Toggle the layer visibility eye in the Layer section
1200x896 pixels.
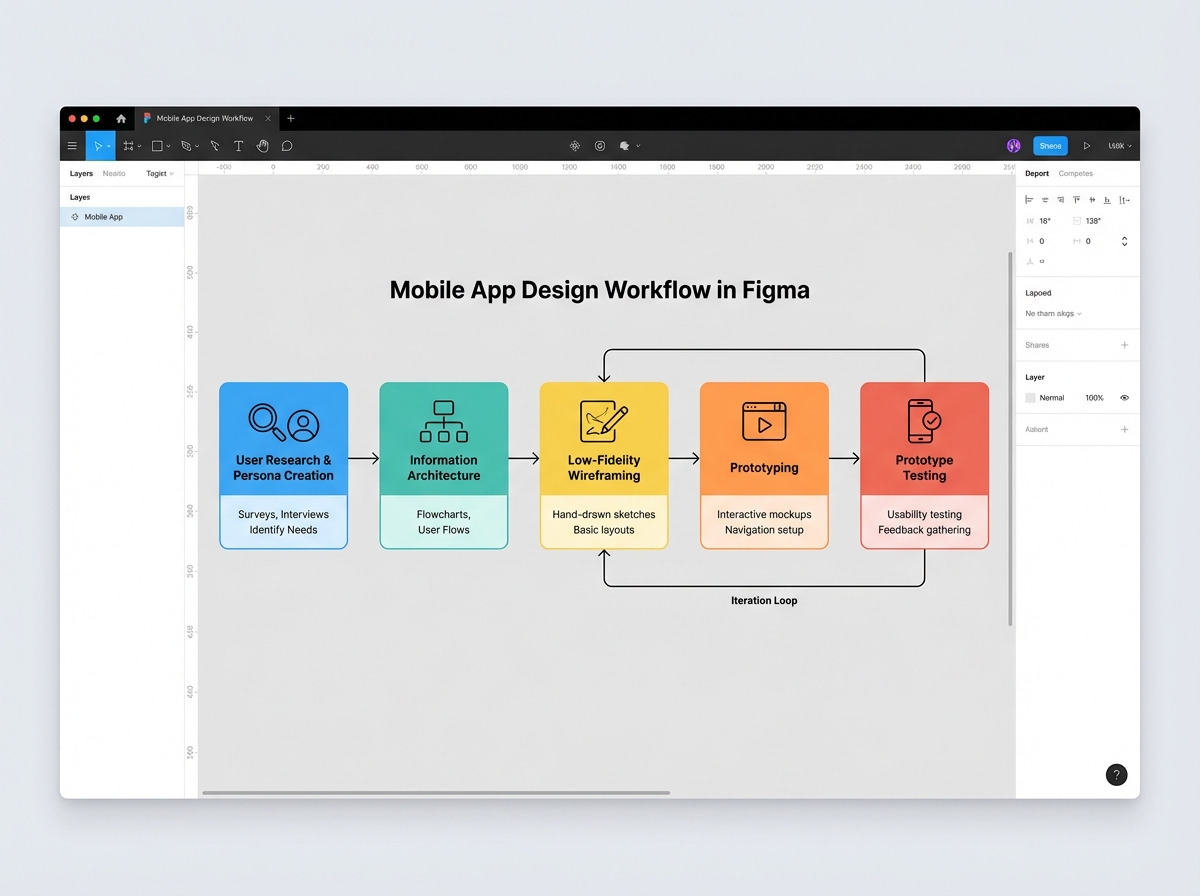click(1124, 398)
